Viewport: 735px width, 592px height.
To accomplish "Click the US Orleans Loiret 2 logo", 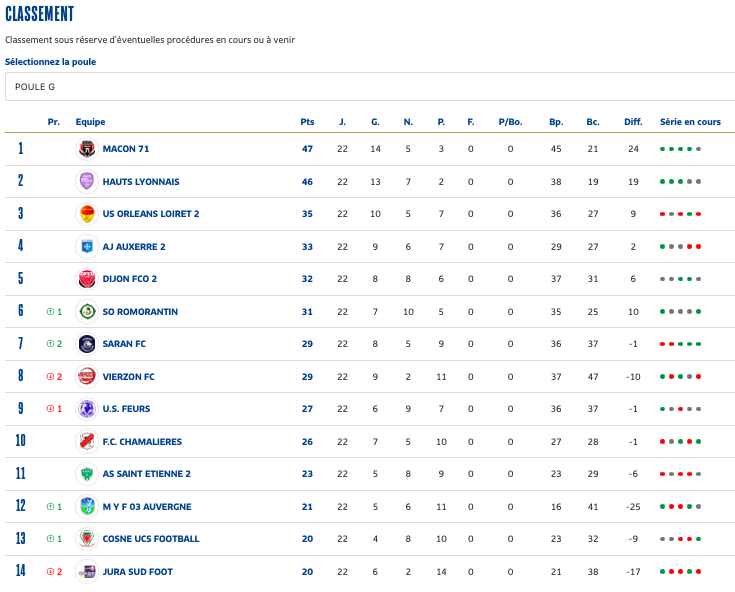I will point(87,214).
